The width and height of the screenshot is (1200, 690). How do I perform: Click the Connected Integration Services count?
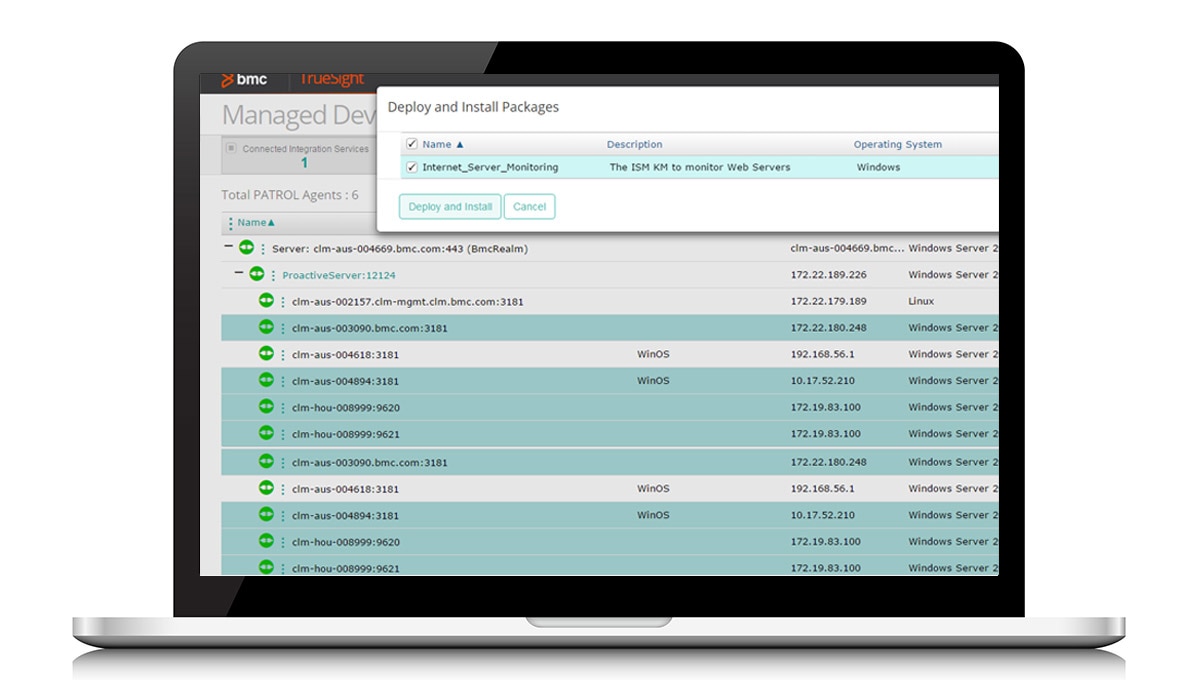tap(304, 163)
